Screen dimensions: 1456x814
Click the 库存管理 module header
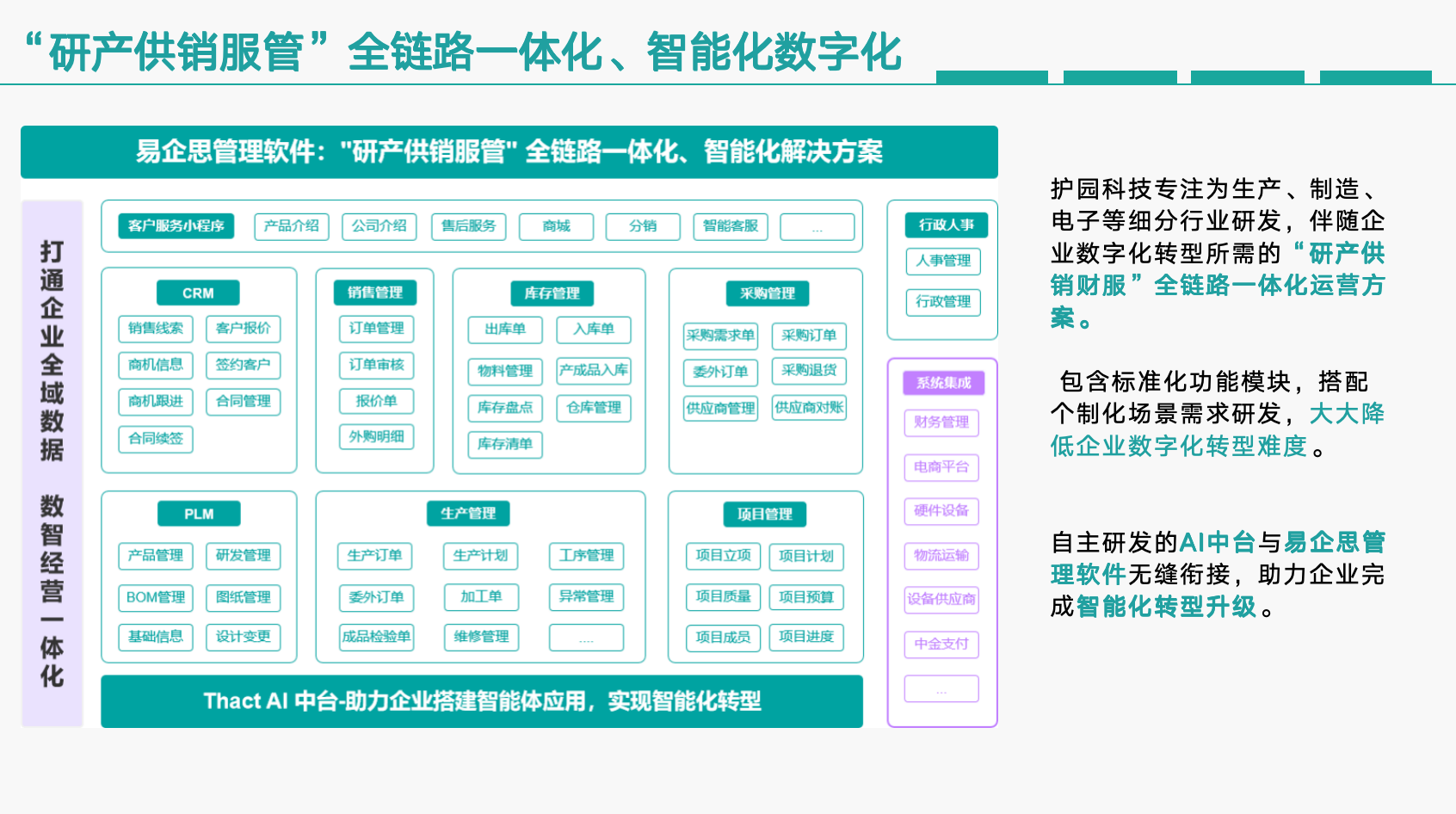(x=552, y=293)
